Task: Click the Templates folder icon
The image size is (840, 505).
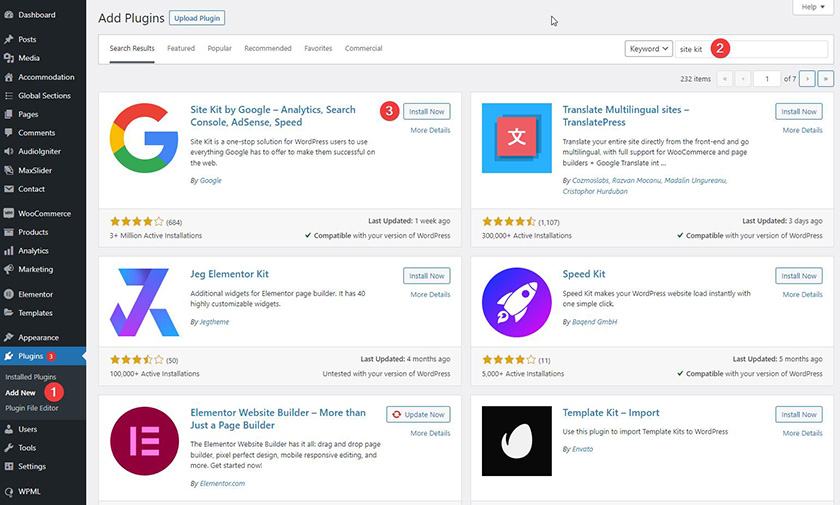Action: (x=9, y=313)
